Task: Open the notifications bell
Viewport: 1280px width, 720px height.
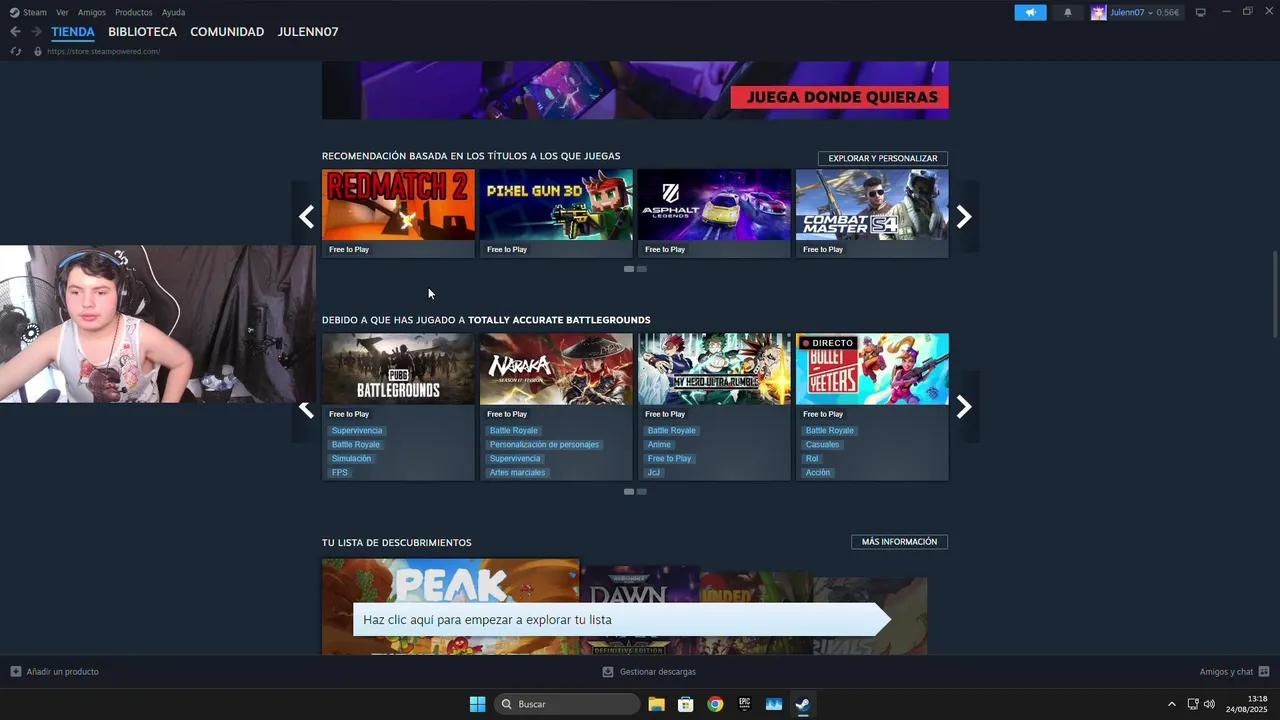Action: [x=1068, y=12]
